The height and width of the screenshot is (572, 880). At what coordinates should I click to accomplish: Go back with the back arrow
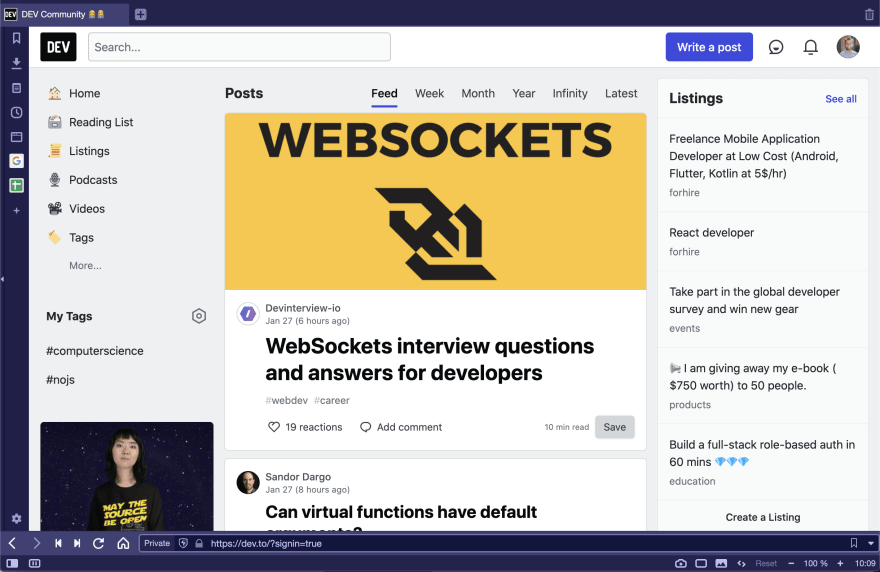12,543
